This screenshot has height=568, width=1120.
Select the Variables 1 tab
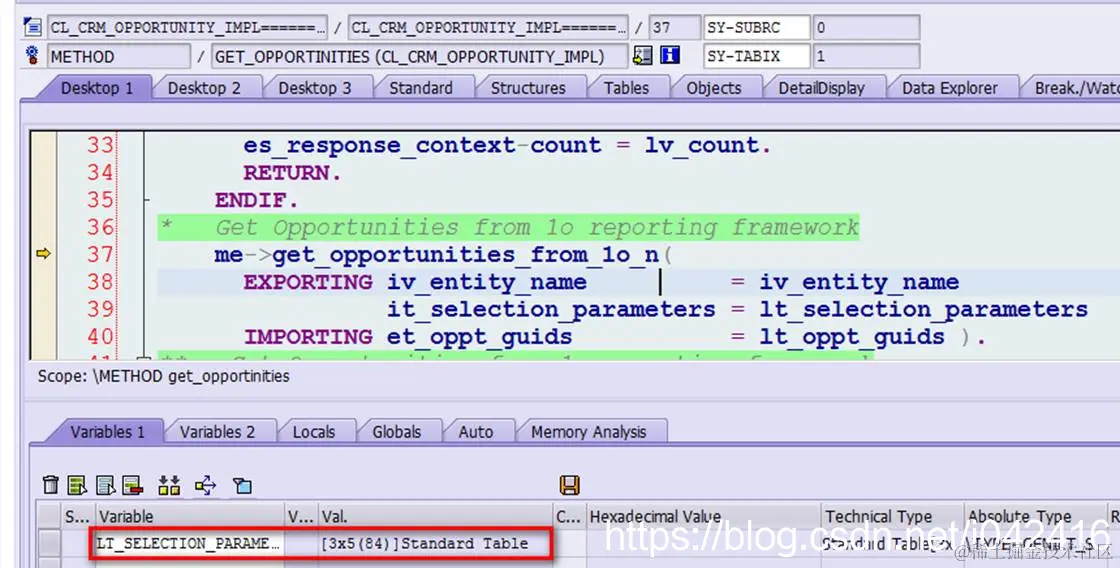[107, 432]
